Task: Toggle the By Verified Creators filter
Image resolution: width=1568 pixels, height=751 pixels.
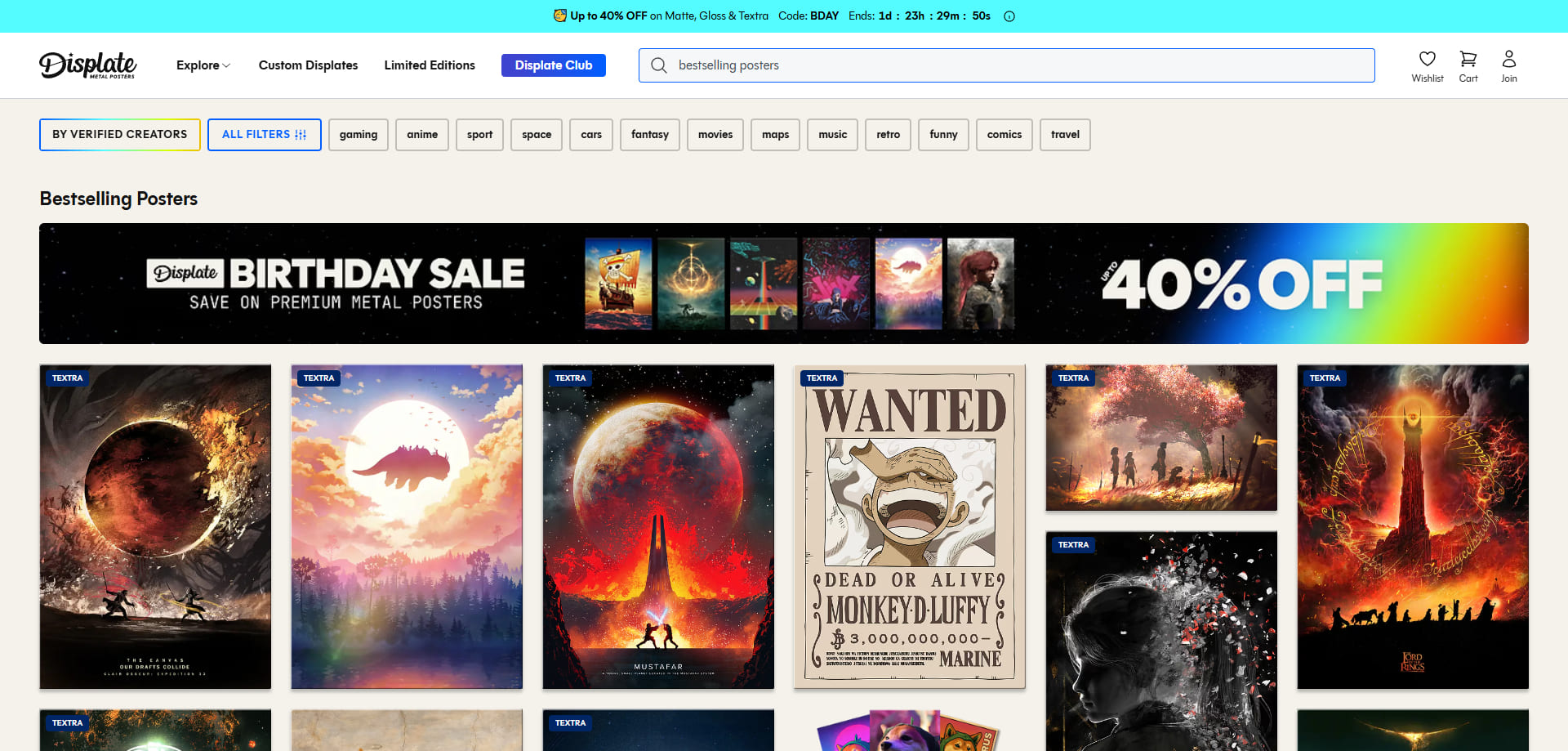Action: [120, 135]
